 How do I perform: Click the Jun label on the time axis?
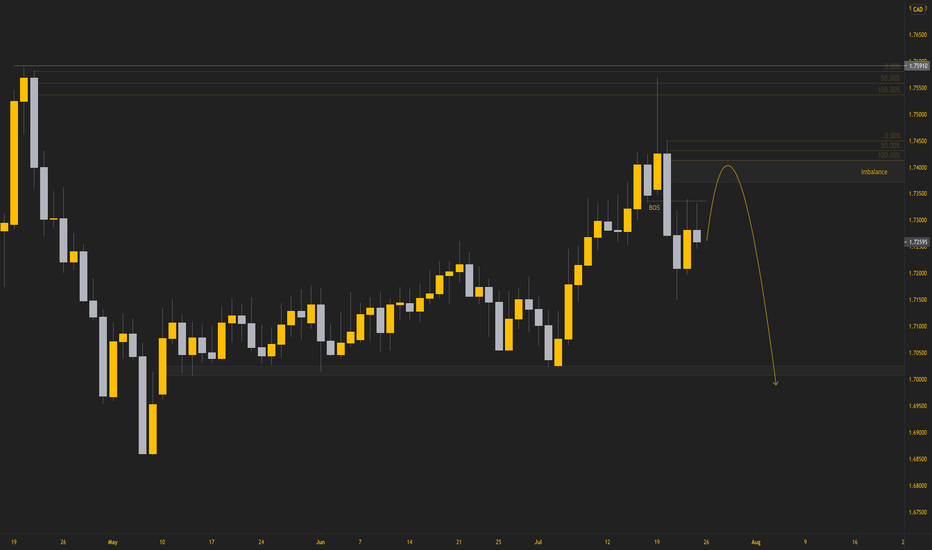pos(320,542)
